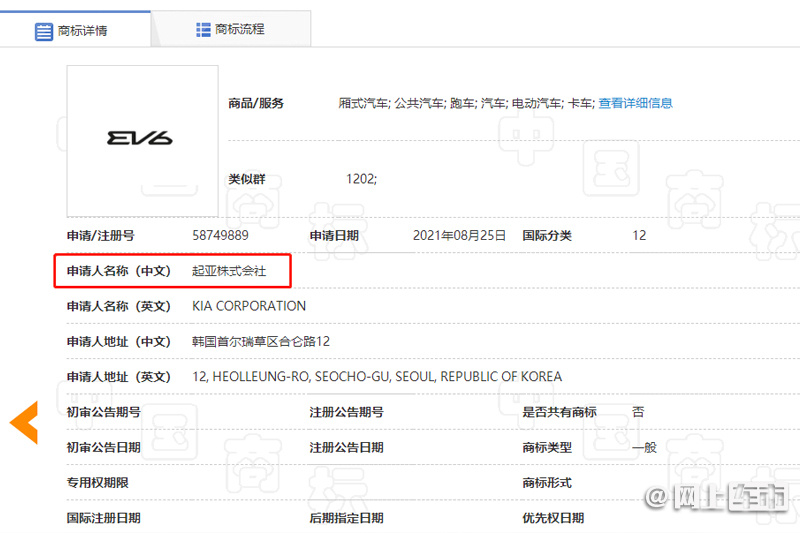Click the application number 58749889
The height and width of the screenshot is (533, 800).
220,236
